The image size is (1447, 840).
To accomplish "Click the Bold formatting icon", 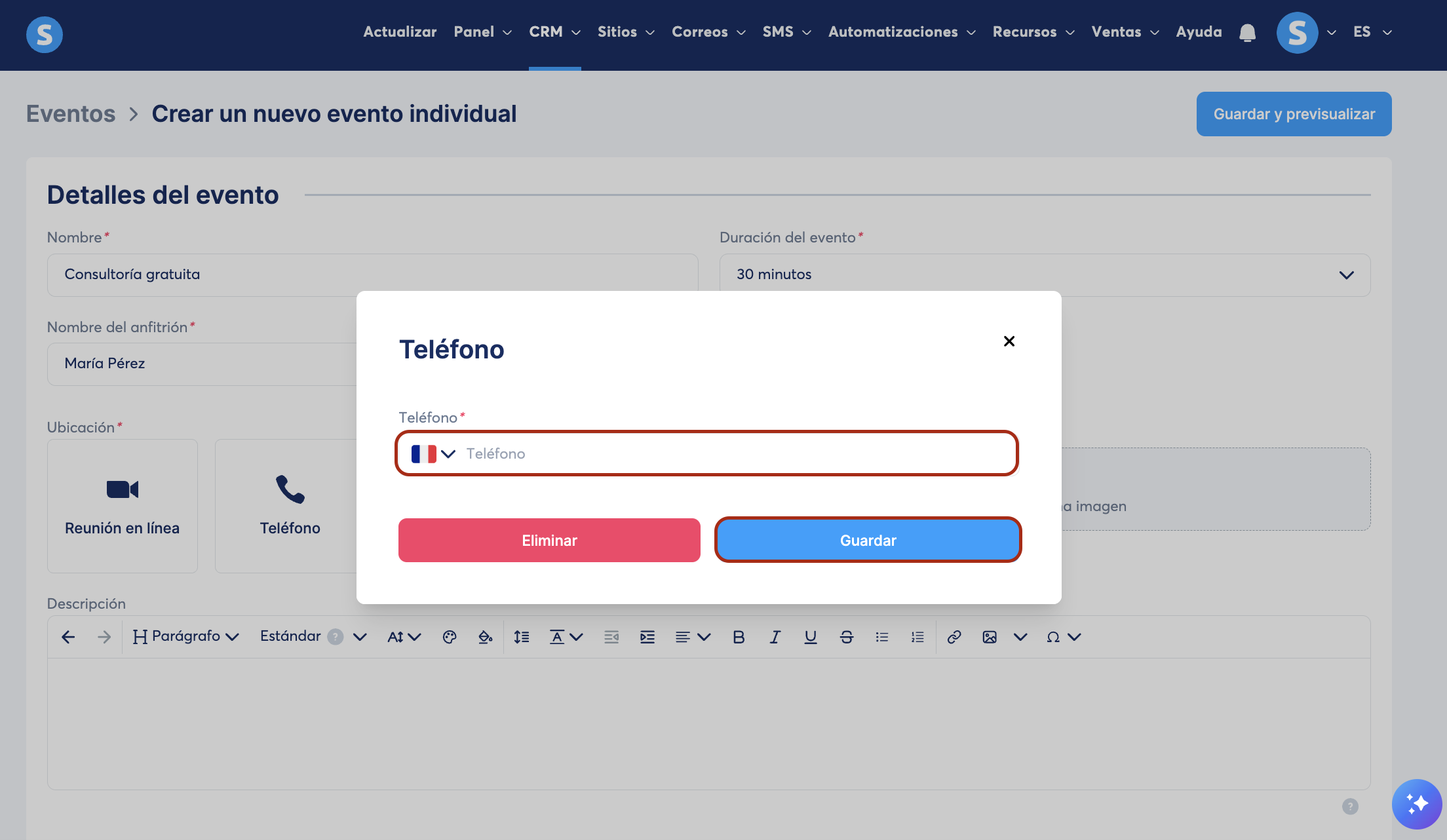I will click(739, 637).
